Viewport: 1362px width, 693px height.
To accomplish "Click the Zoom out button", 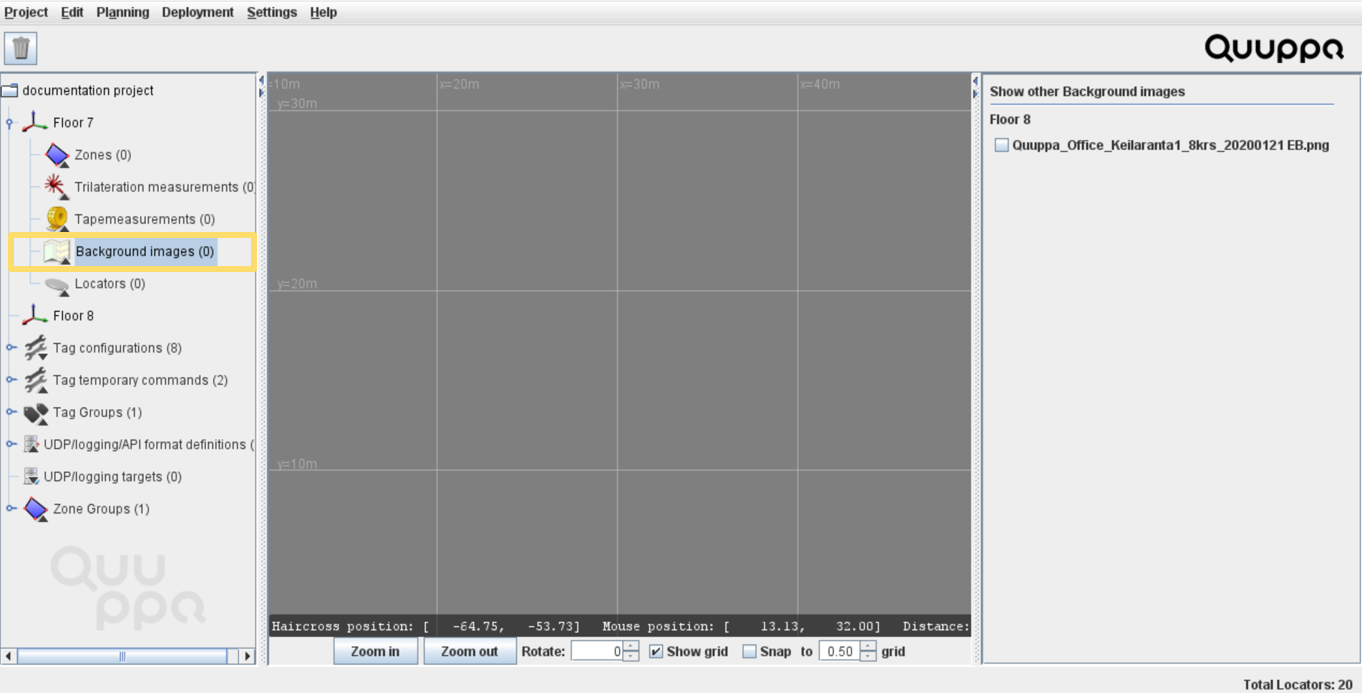I will pos(469,651).
